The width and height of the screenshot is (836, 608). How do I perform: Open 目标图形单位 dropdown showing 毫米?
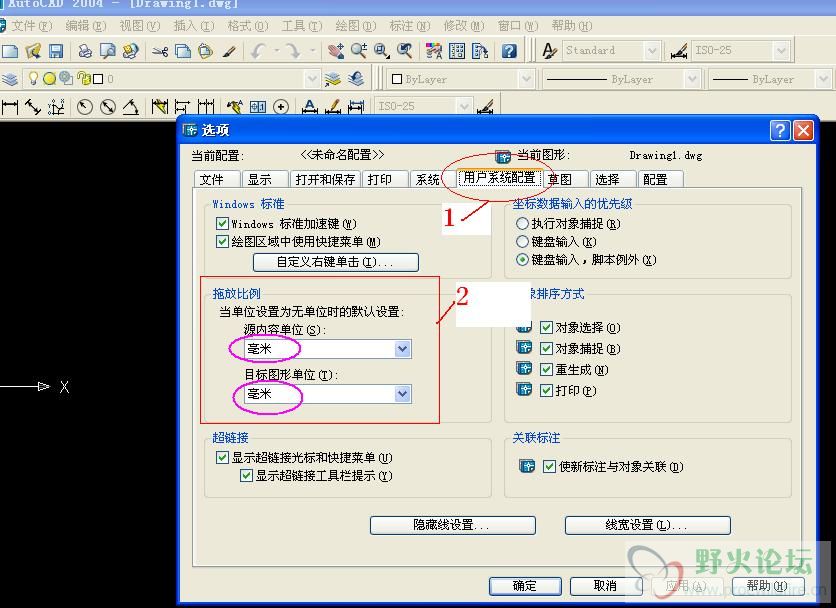click(x=327, y=394)
